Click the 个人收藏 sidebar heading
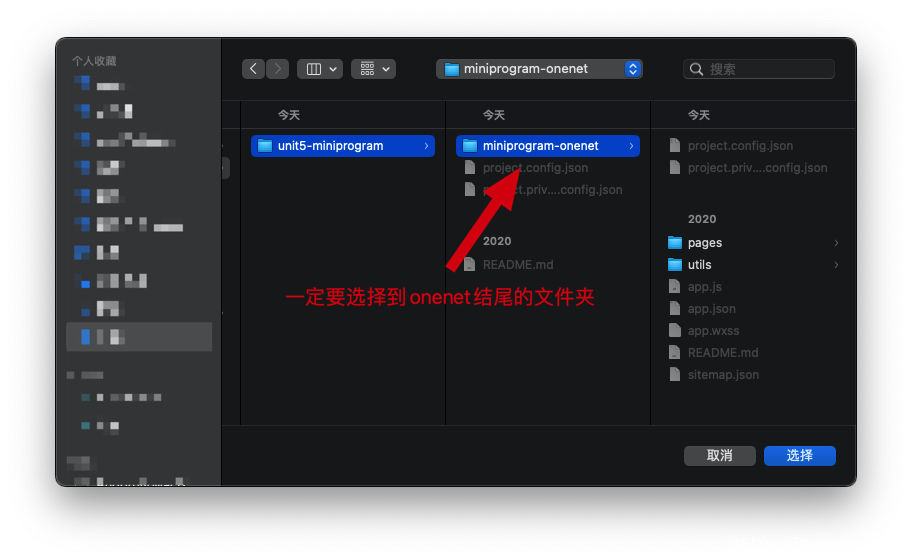The width and height of the screenshot is (912, 560). [94, 61]
